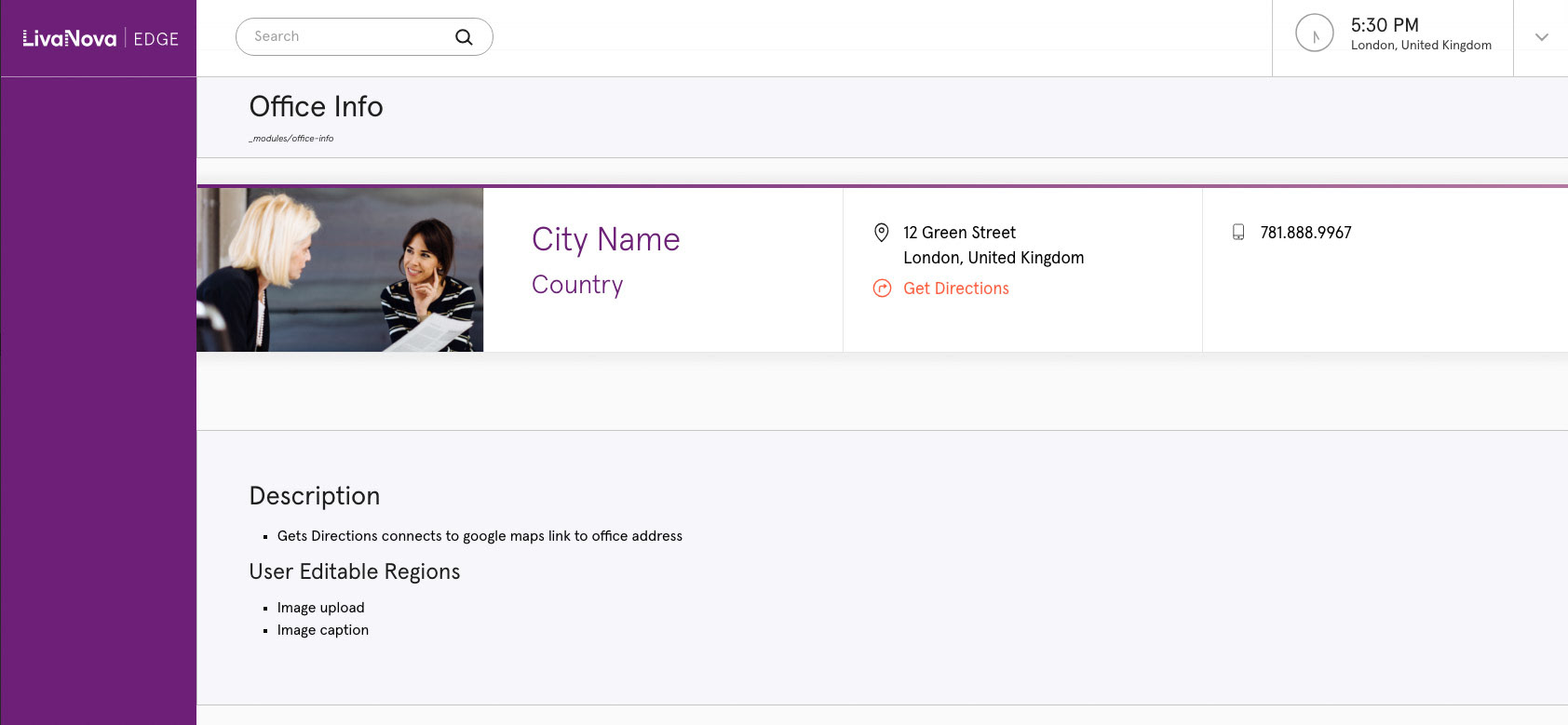1568x725 pixels.
Task: Click the City Name heading
Action: tap(606, 239)
